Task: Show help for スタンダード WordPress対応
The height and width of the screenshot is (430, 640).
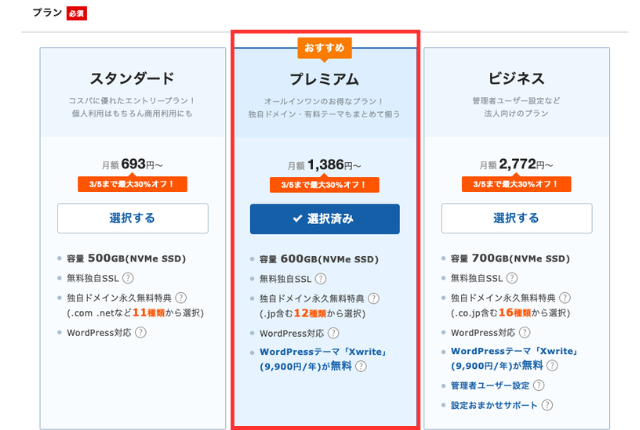Action: click(141, 332)
